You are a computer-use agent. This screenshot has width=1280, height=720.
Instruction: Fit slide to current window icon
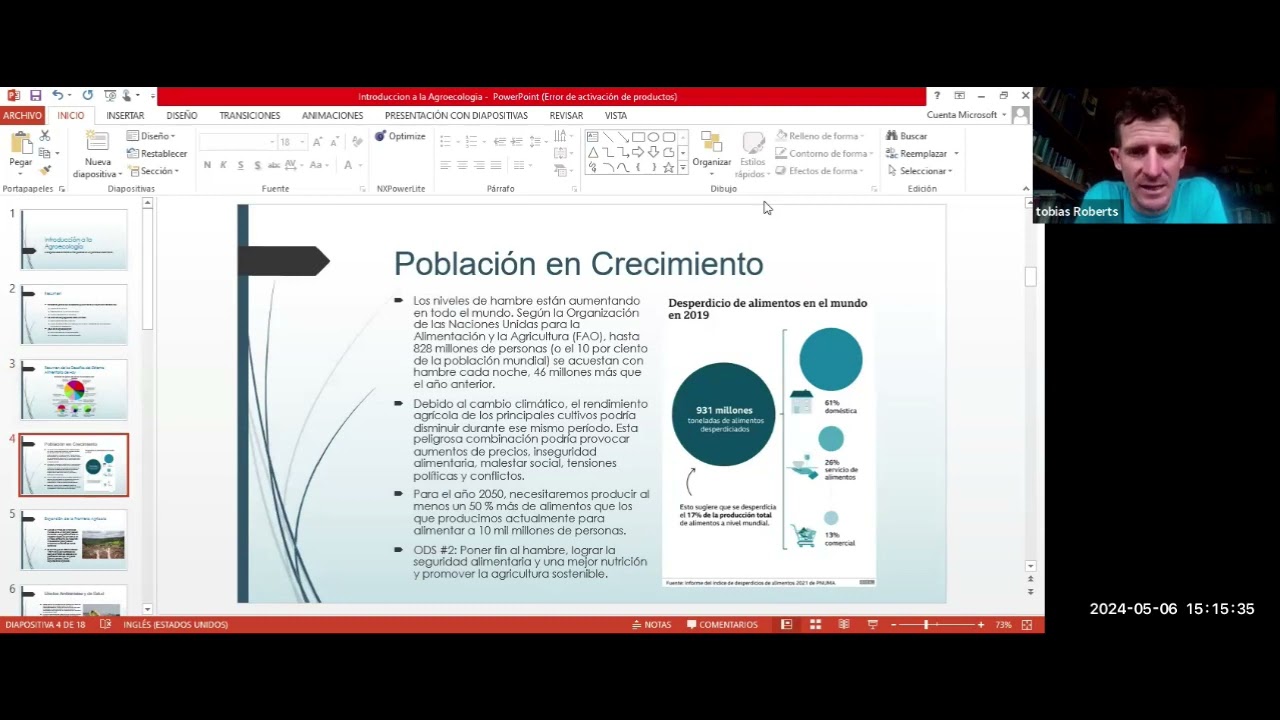tap(1026, 624)
